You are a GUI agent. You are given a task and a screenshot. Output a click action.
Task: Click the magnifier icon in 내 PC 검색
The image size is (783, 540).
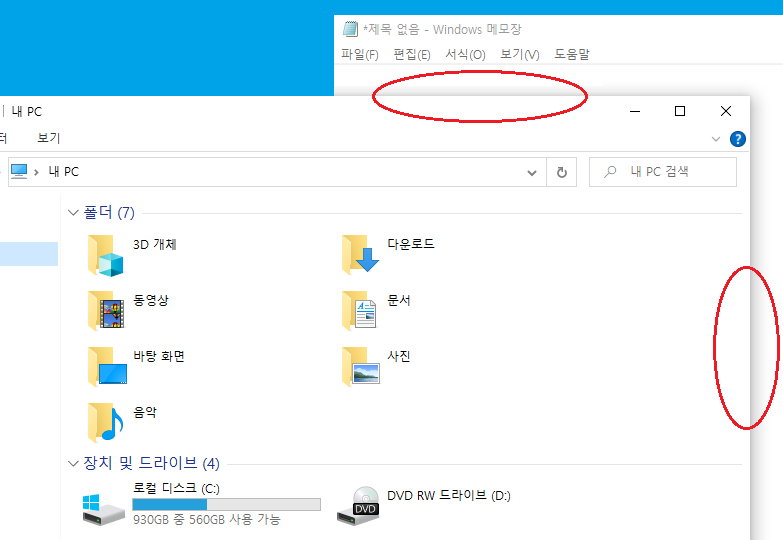[x=610, y=172]
